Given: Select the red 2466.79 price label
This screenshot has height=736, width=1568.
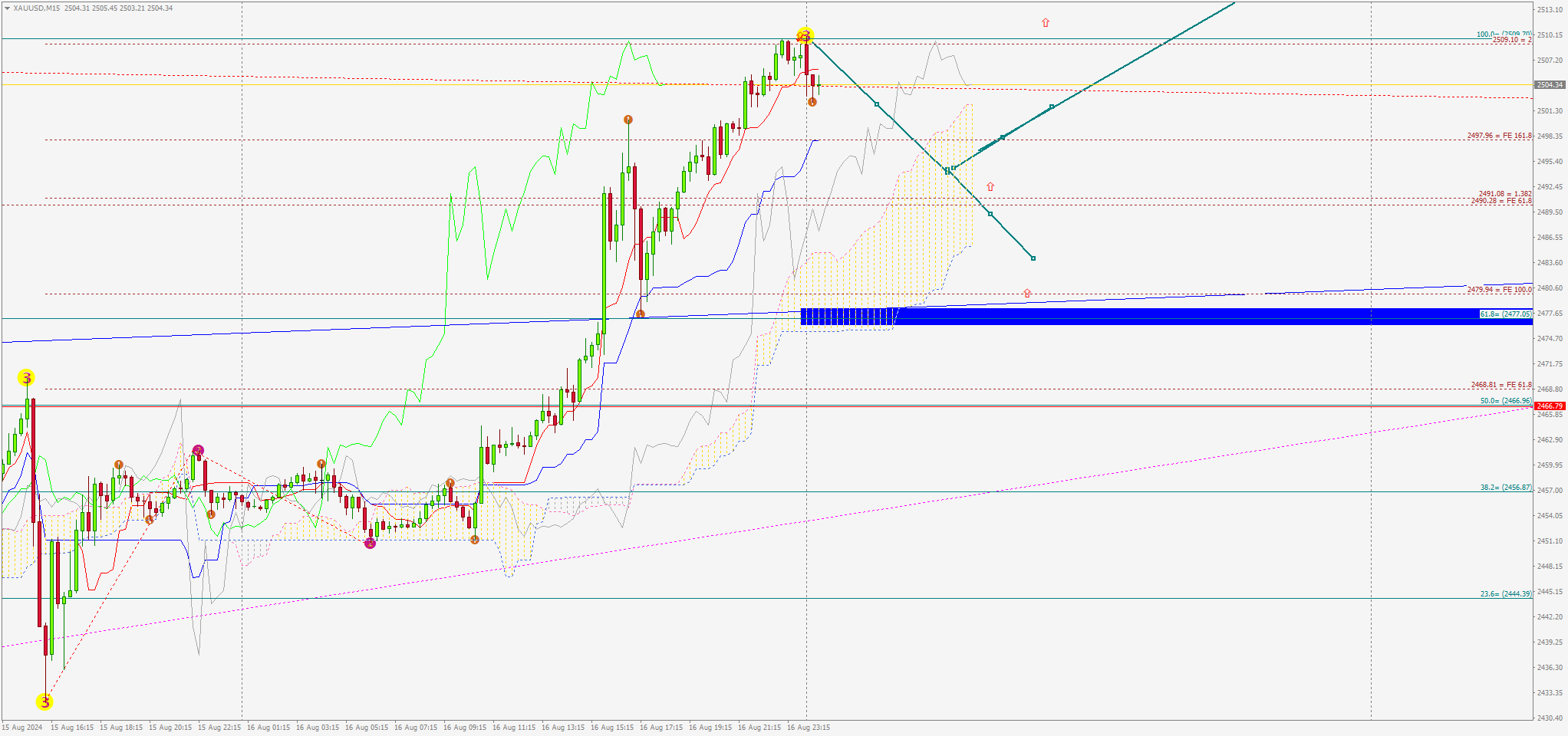Looking at the screenshot, I should coord(1549,406).
